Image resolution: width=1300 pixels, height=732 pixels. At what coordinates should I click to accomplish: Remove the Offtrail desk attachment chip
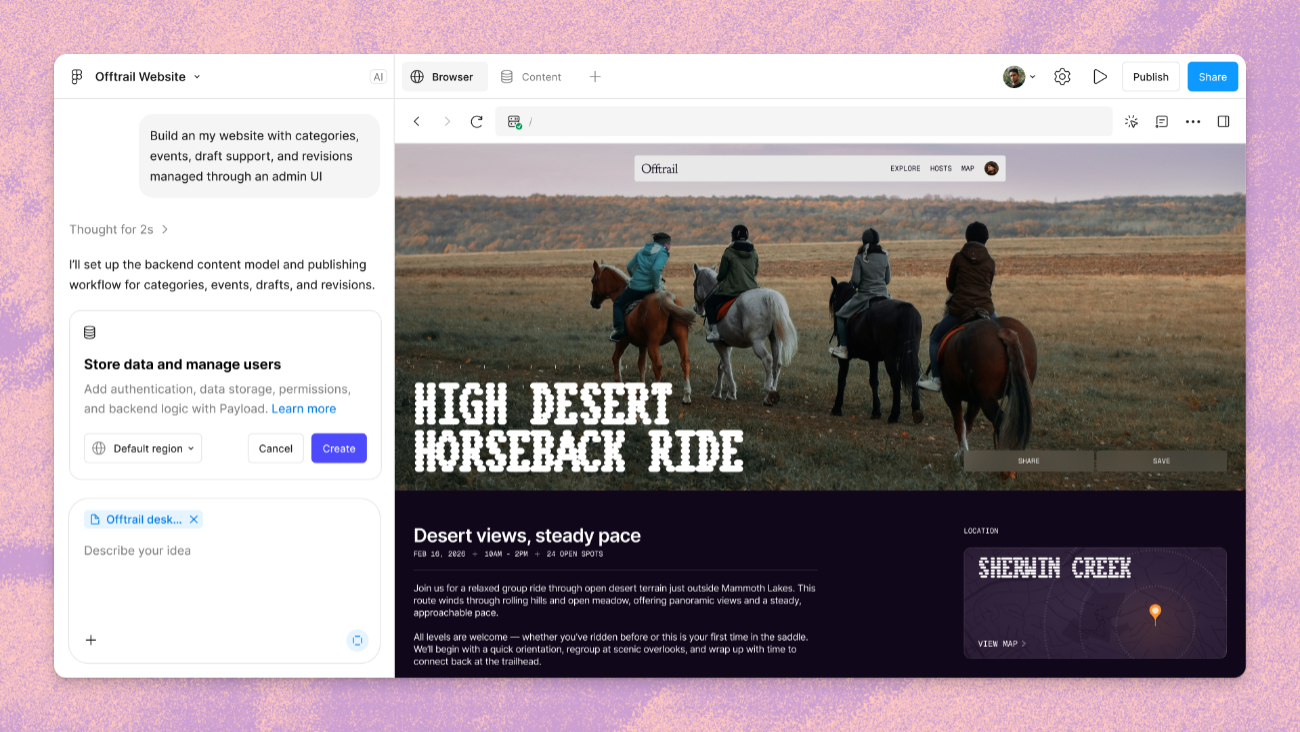194,520
